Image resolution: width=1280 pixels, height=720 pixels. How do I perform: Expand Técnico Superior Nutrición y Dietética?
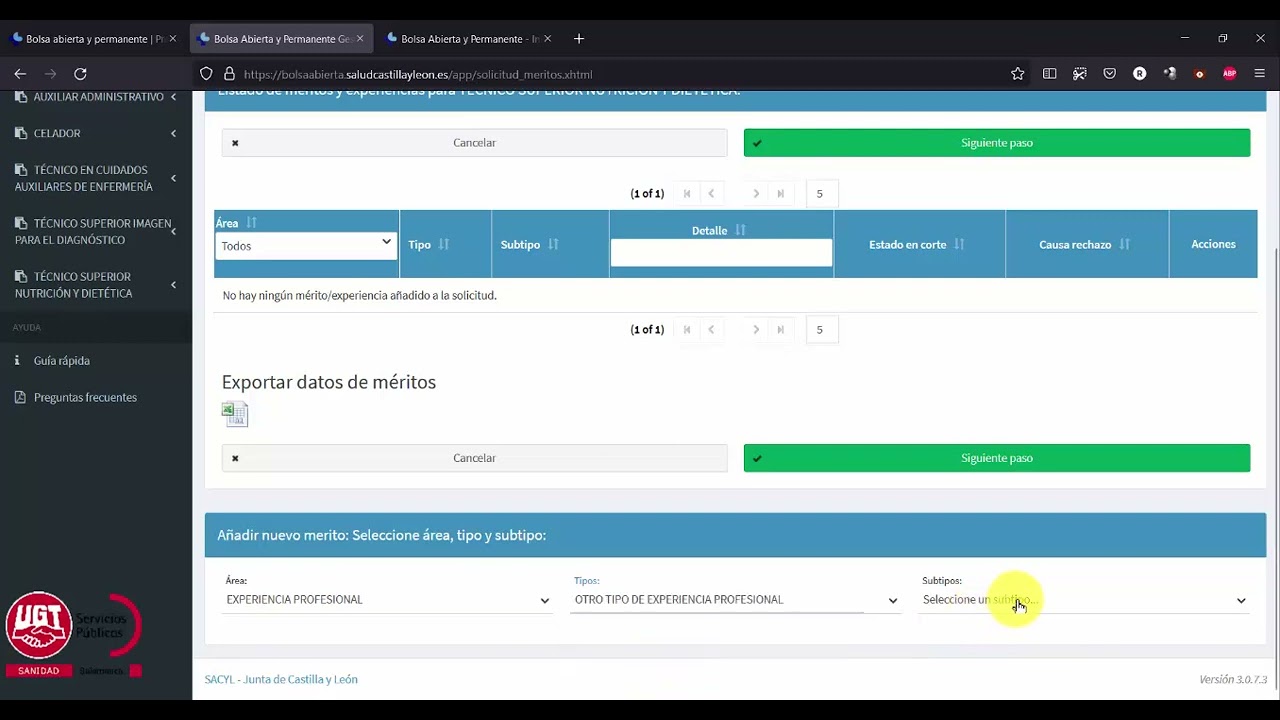(x=96, y=285)
